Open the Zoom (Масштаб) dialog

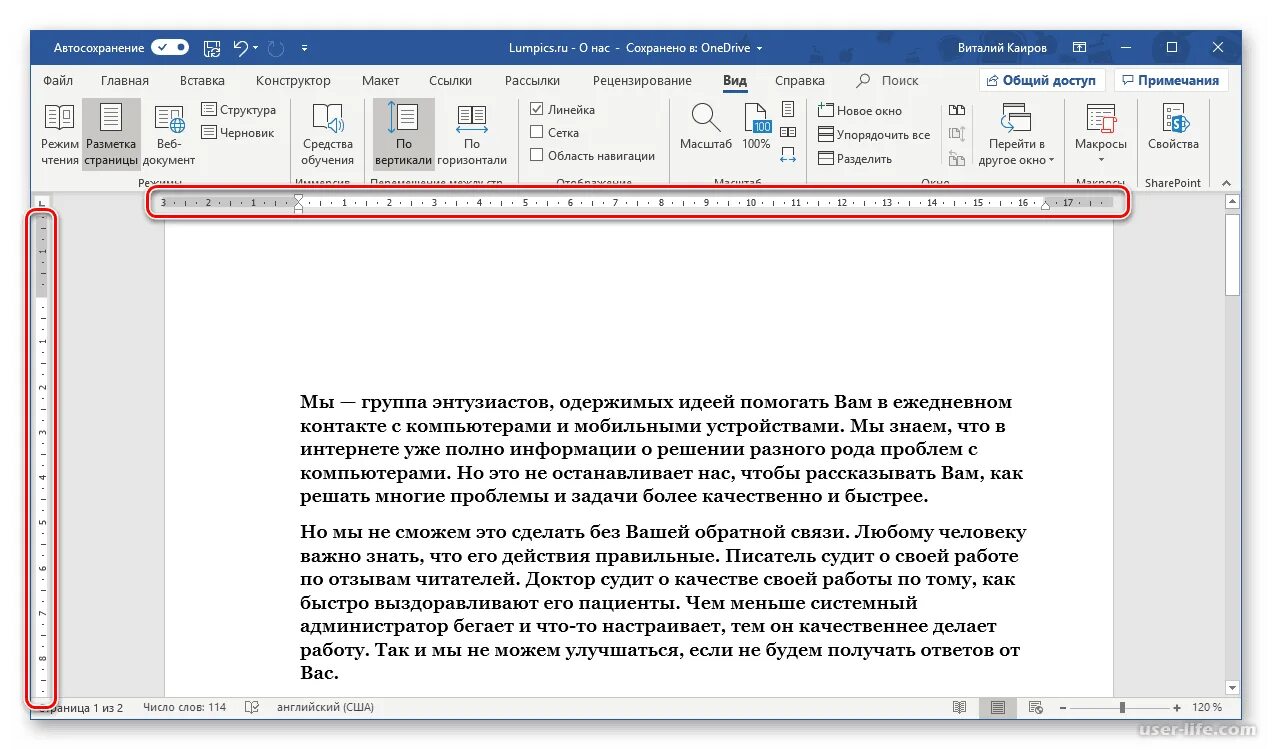pyautogui.click(x=706, y=127)
